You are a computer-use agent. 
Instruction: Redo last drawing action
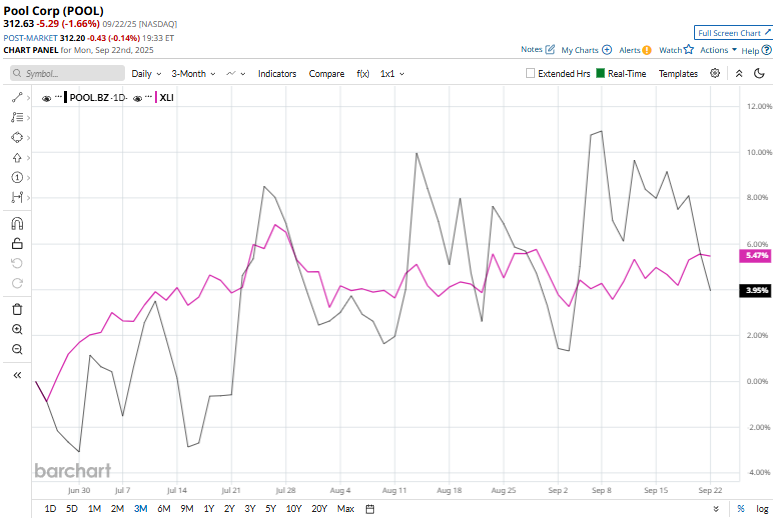pyautogui.click(x=17, y=283)
